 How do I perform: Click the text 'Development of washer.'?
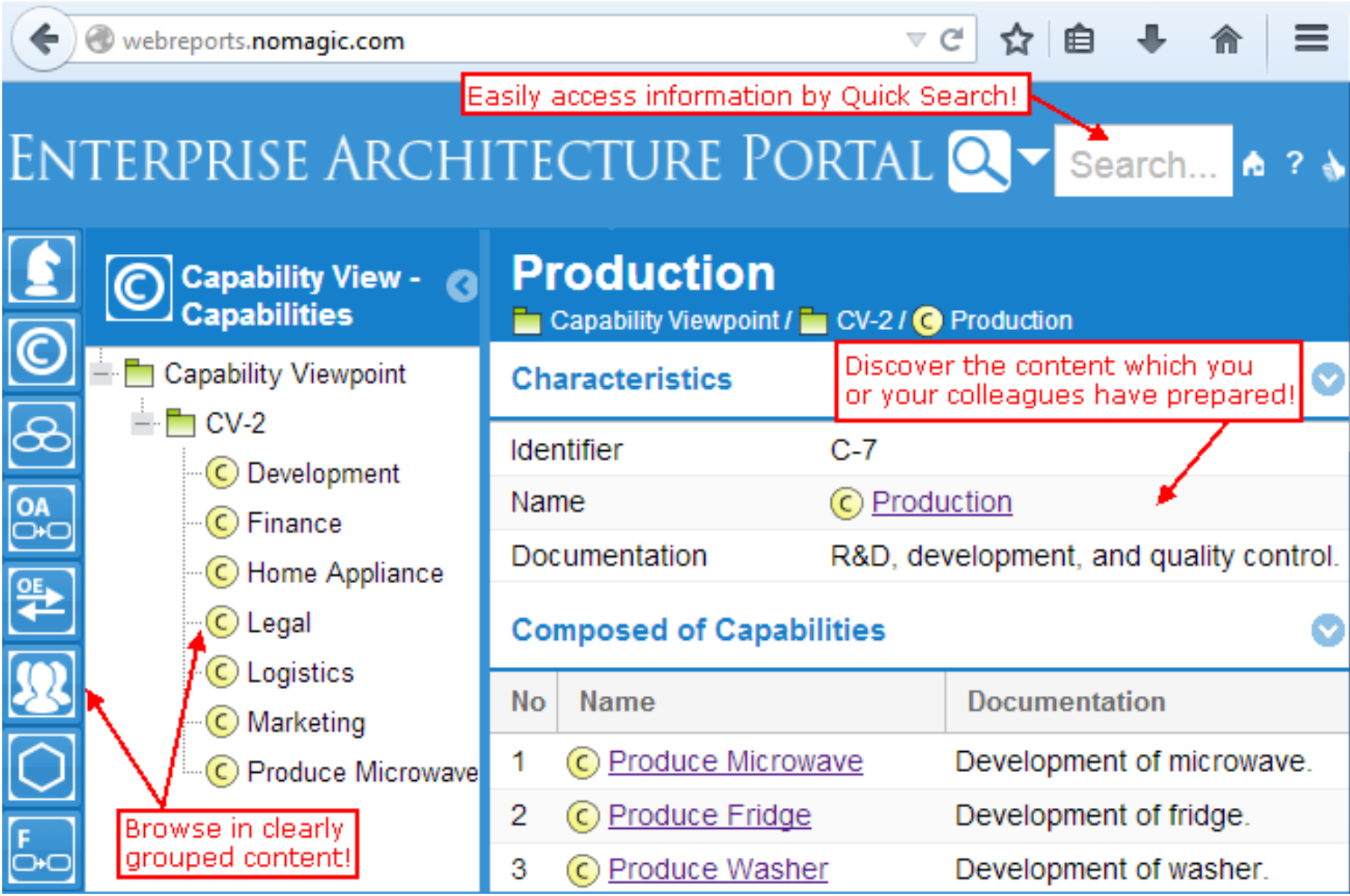pyautogui.click(x=1111, y=870)
